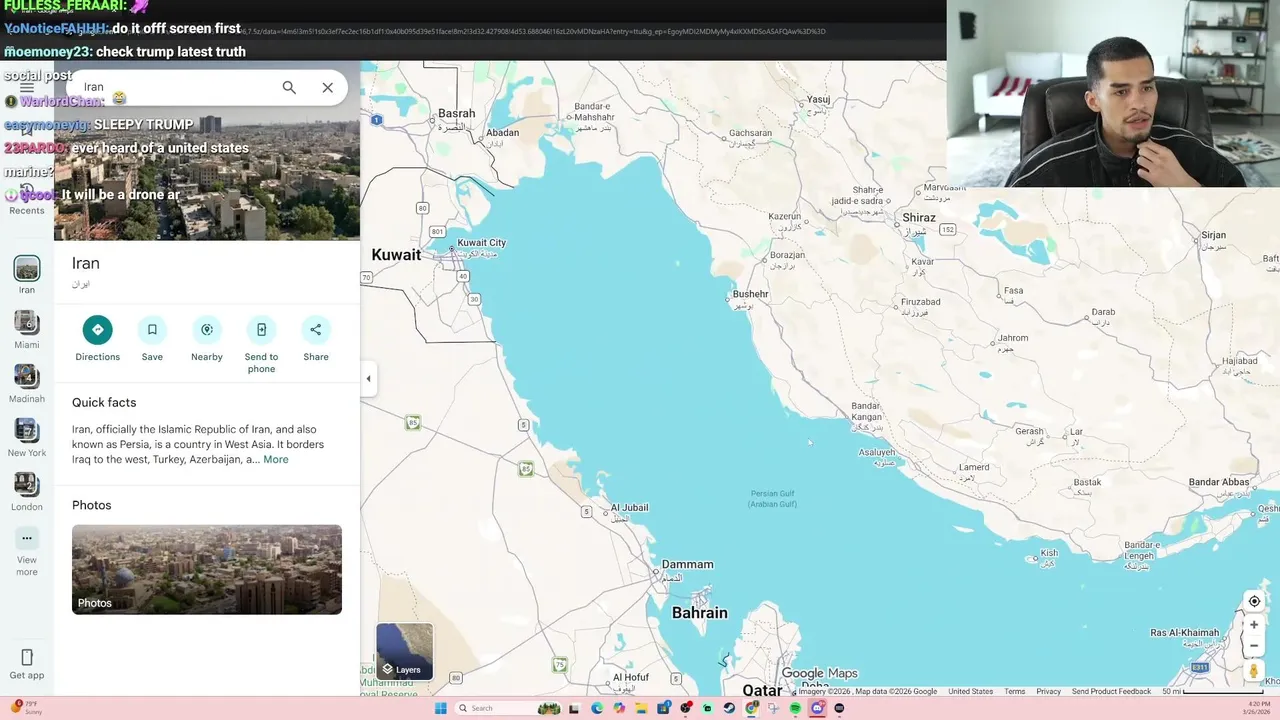Click View more recents
This screenshot has height=720, width=1280.
point(27,551)
